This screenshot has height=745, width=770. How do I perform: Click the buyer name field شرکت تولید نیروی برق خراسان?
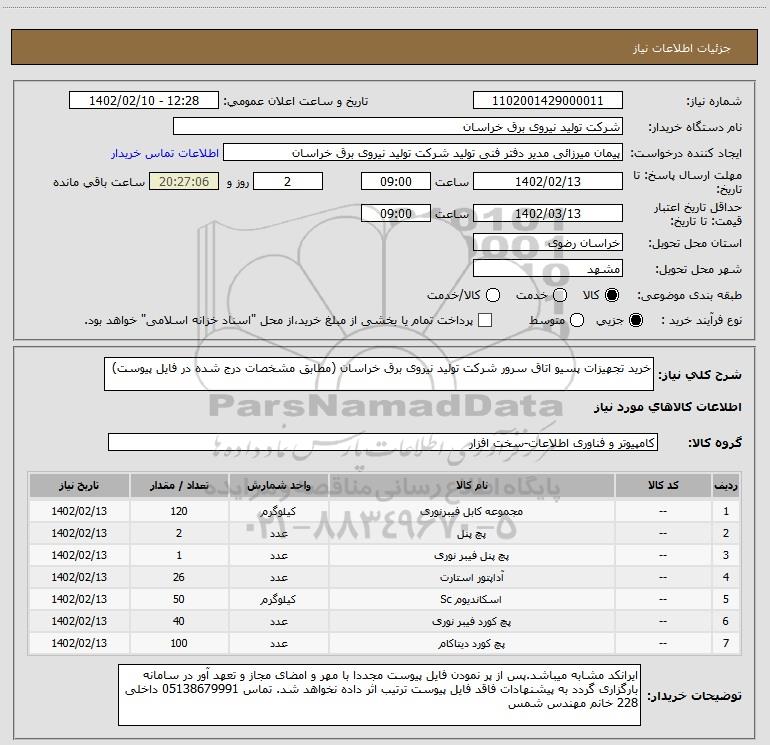point(398,127)
